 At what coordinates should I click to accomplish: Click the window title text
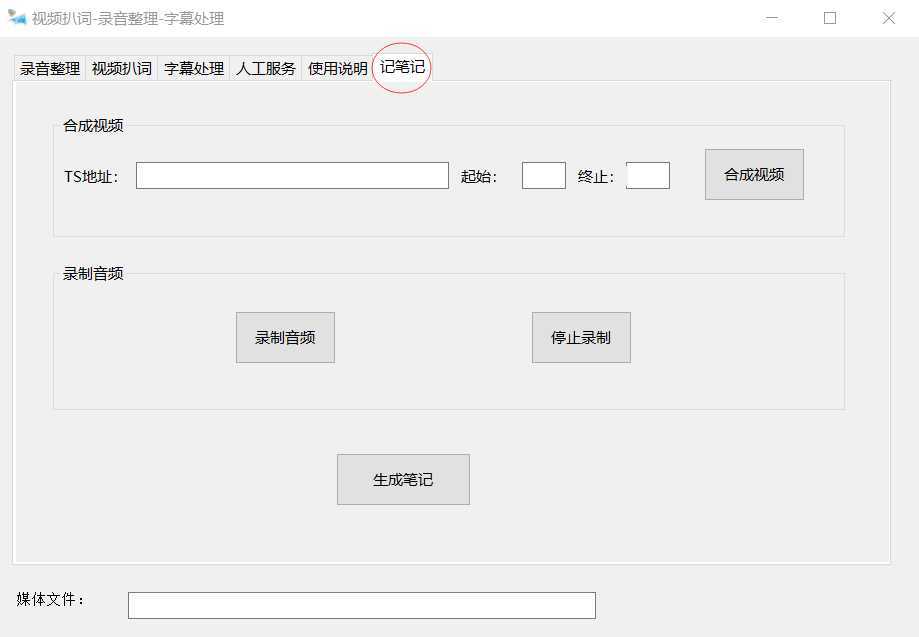128,19
